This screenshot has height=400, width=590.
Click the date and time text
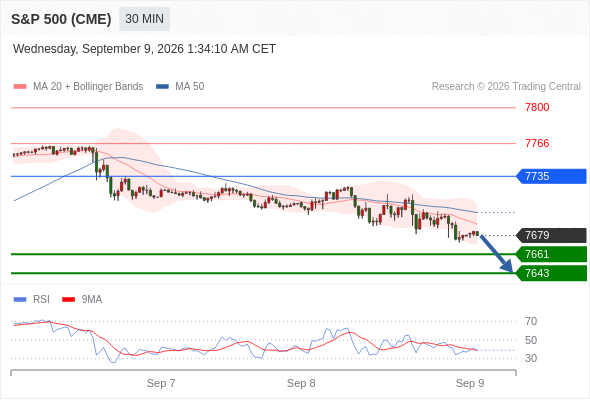pyautogui.click(x=144, y=49)
